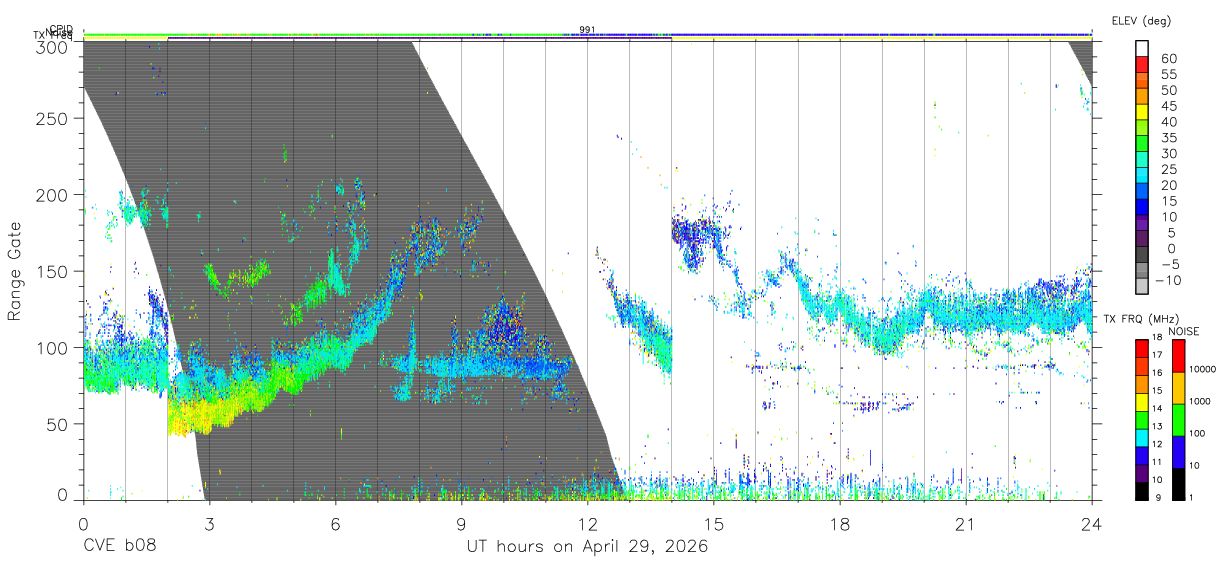
Task: Click the ELEV legend value '5'
Action: pos(1172,233)
